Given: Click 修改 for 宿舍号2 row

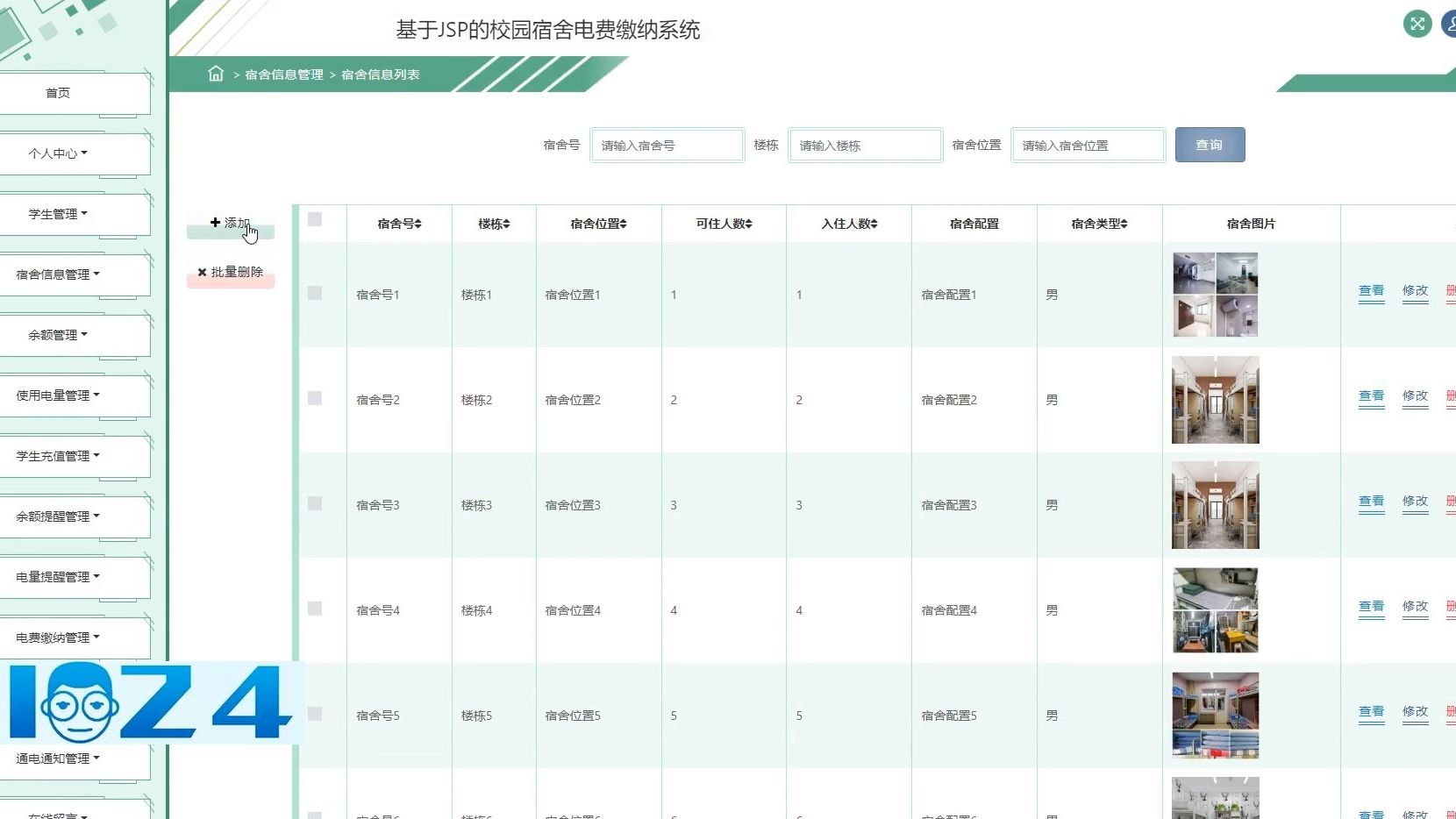Looking at the screenshot, I should point(1415,396).
